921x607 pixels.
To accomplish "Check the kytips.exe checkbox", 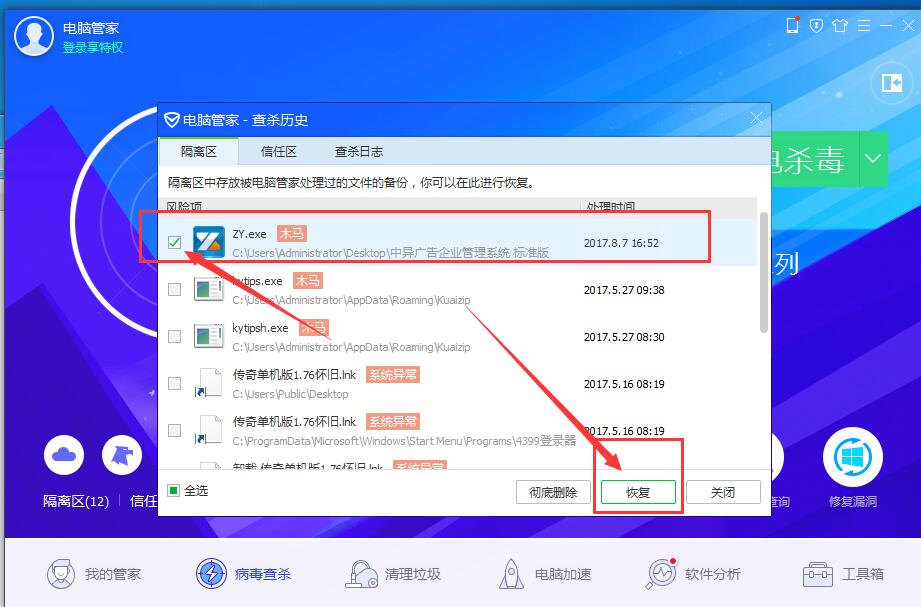I will 174,289.
